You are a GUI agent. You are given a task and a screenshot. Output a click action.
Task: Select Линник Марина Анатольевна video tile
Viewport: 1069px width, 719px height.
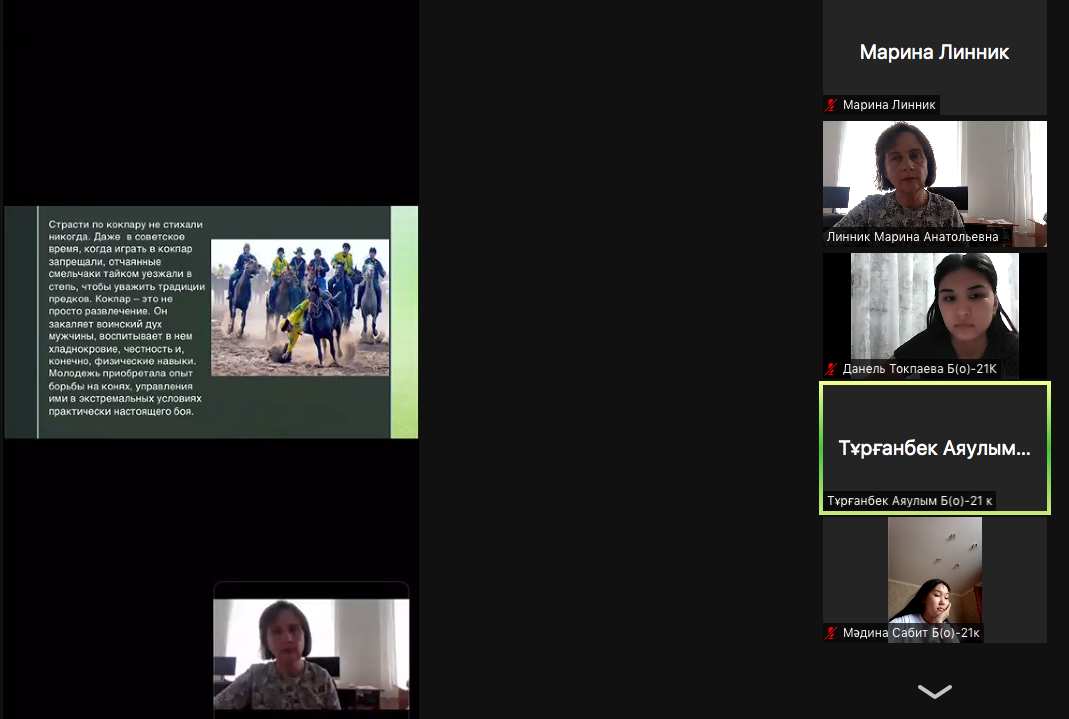click(x=935, y=184)
